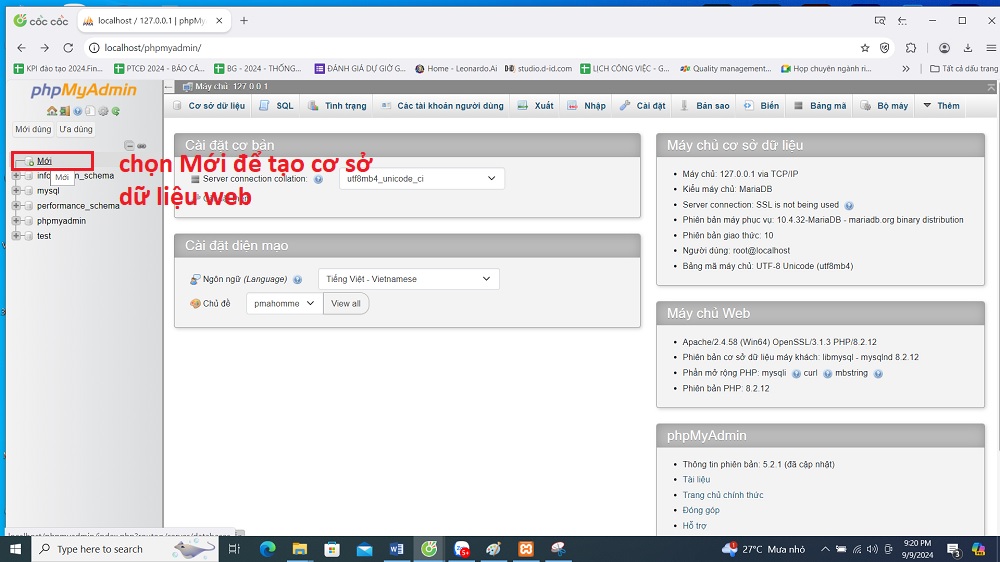Open Microsoft Store from taskbar
The height and width of the screenshot is (562, 1000).
(332, 549)
